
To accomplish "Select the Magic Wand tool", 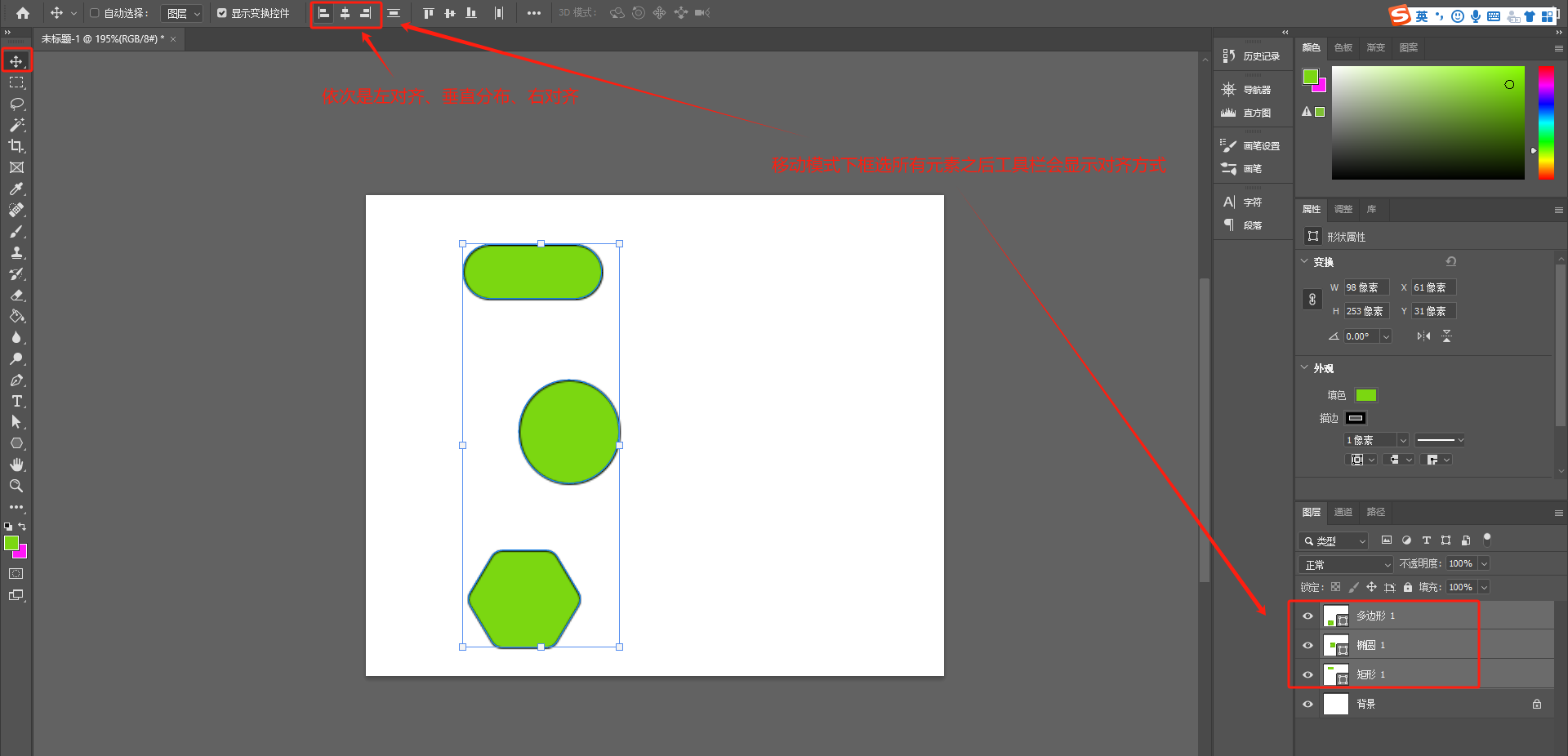I will point(16,125).
